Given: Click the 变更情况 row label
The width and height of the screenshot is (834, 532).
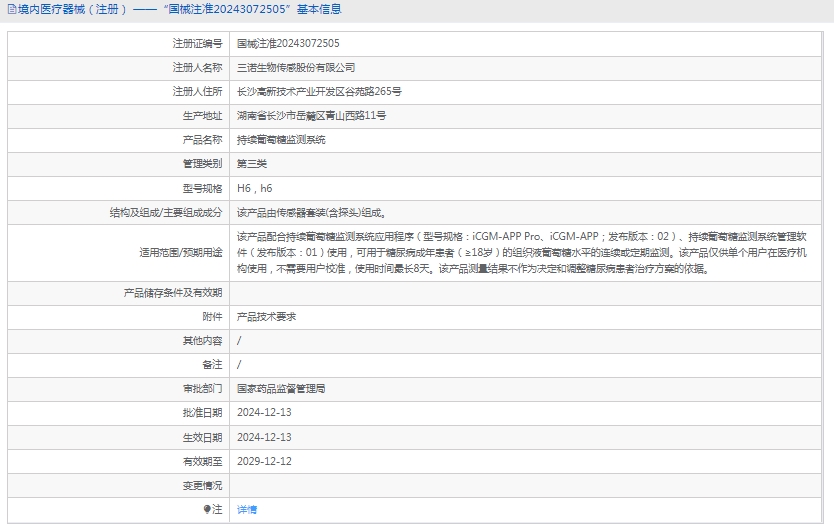Looking at the screenshot, I should [x=202, y=485].
